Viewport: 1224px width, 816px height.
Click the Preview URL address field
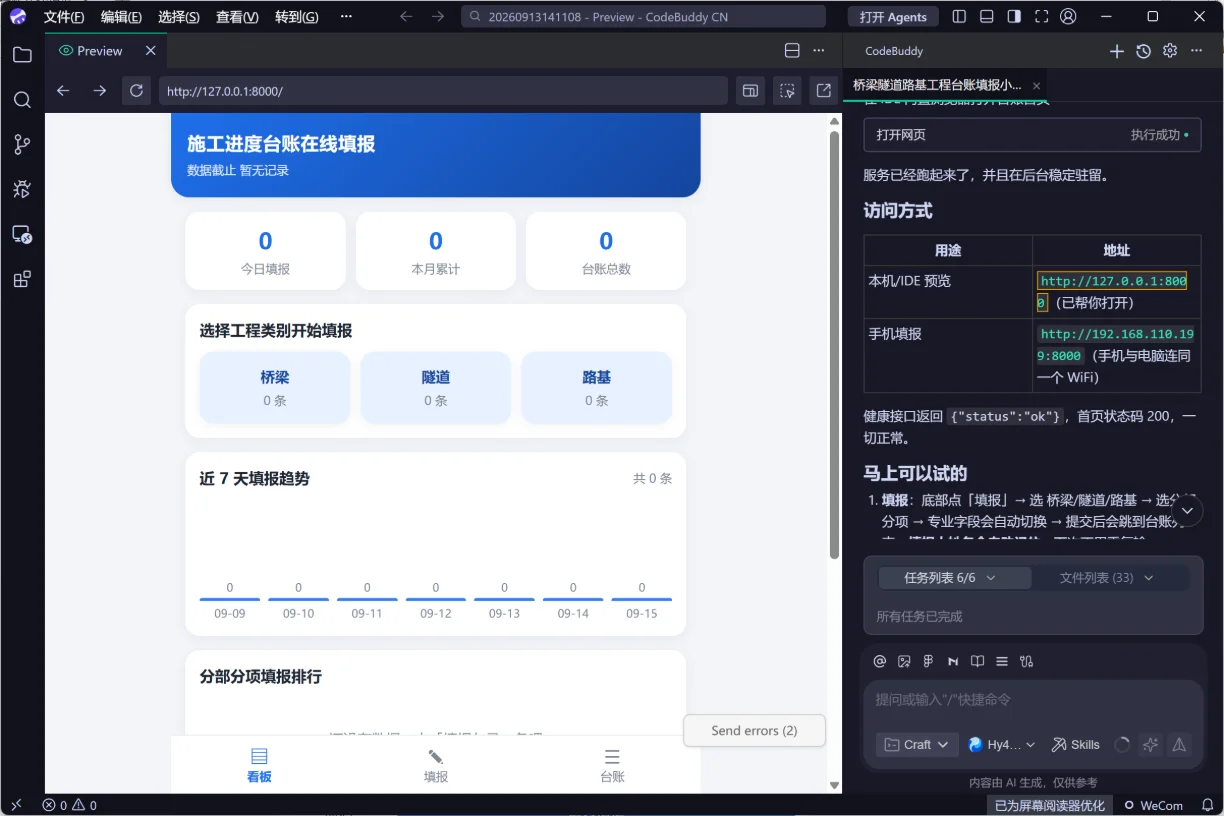point(443,91)
